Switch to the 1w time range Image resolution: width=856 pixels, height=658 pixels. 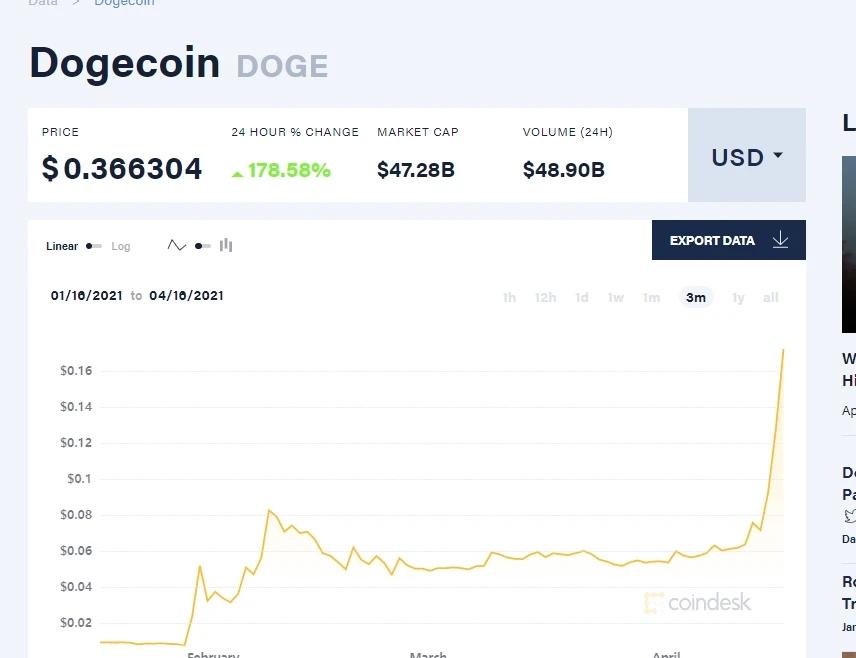(x=616, y=298)
